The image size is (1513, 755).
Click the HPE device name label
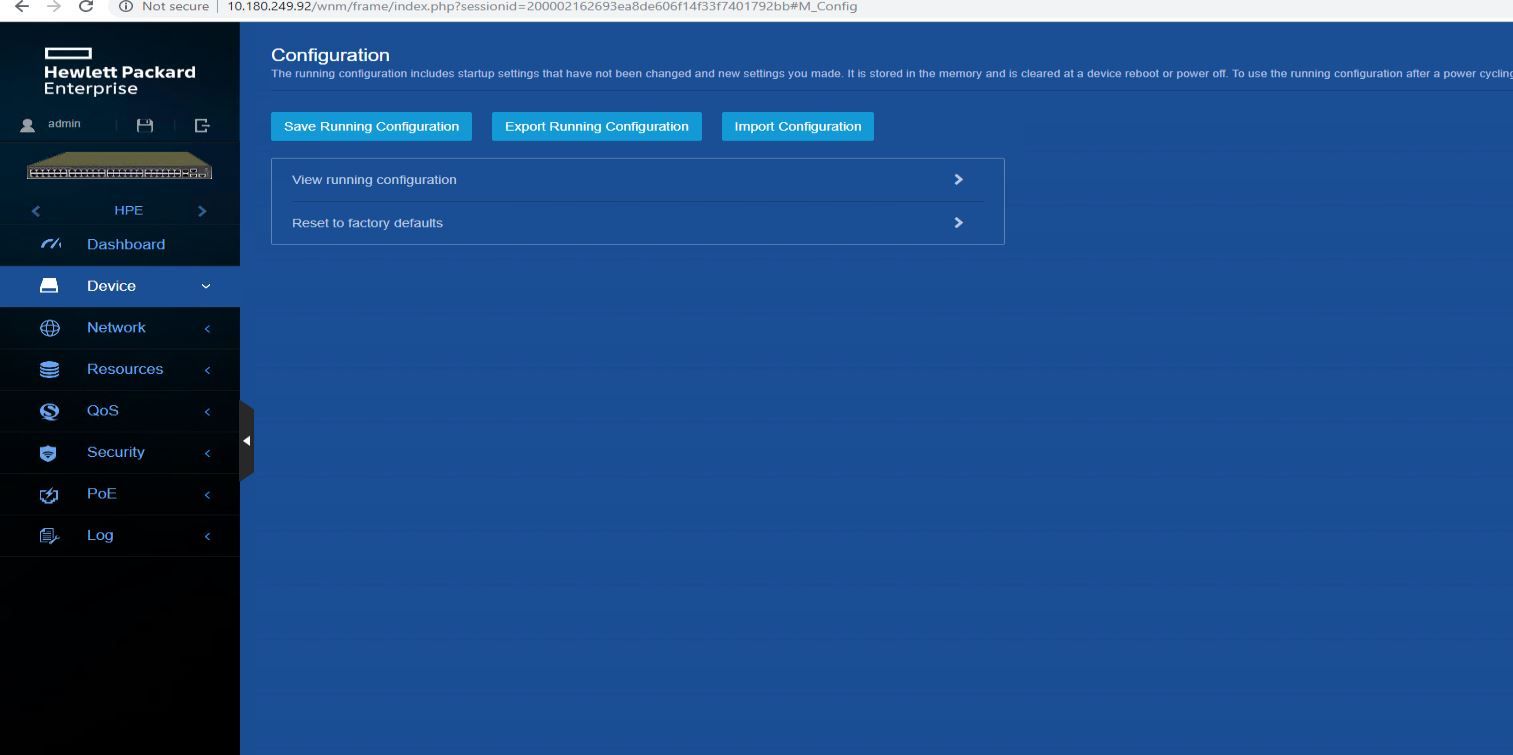click(129, 210)
